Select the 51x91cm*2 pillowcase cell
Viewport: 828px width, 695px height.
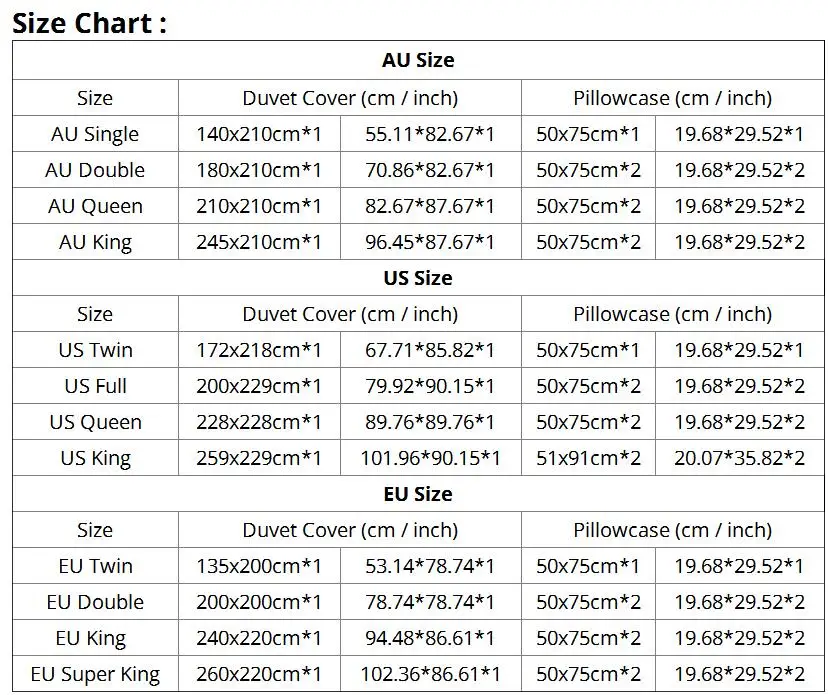[588, 458]
